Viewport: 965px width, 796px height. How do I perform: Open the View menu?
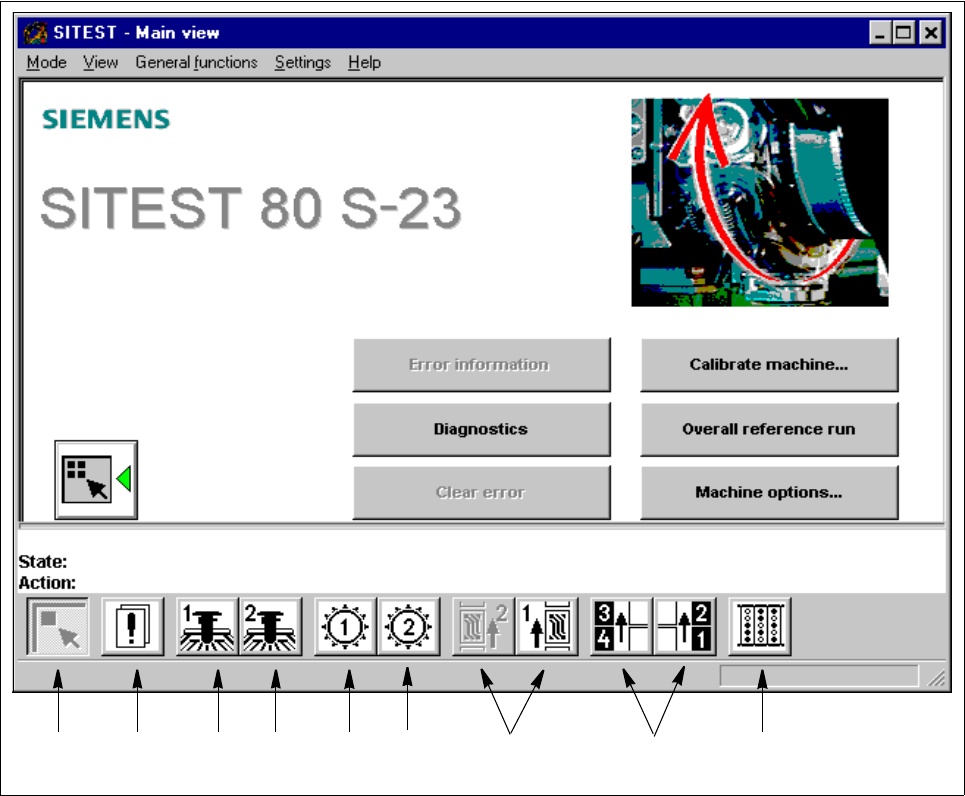point(100,63)
